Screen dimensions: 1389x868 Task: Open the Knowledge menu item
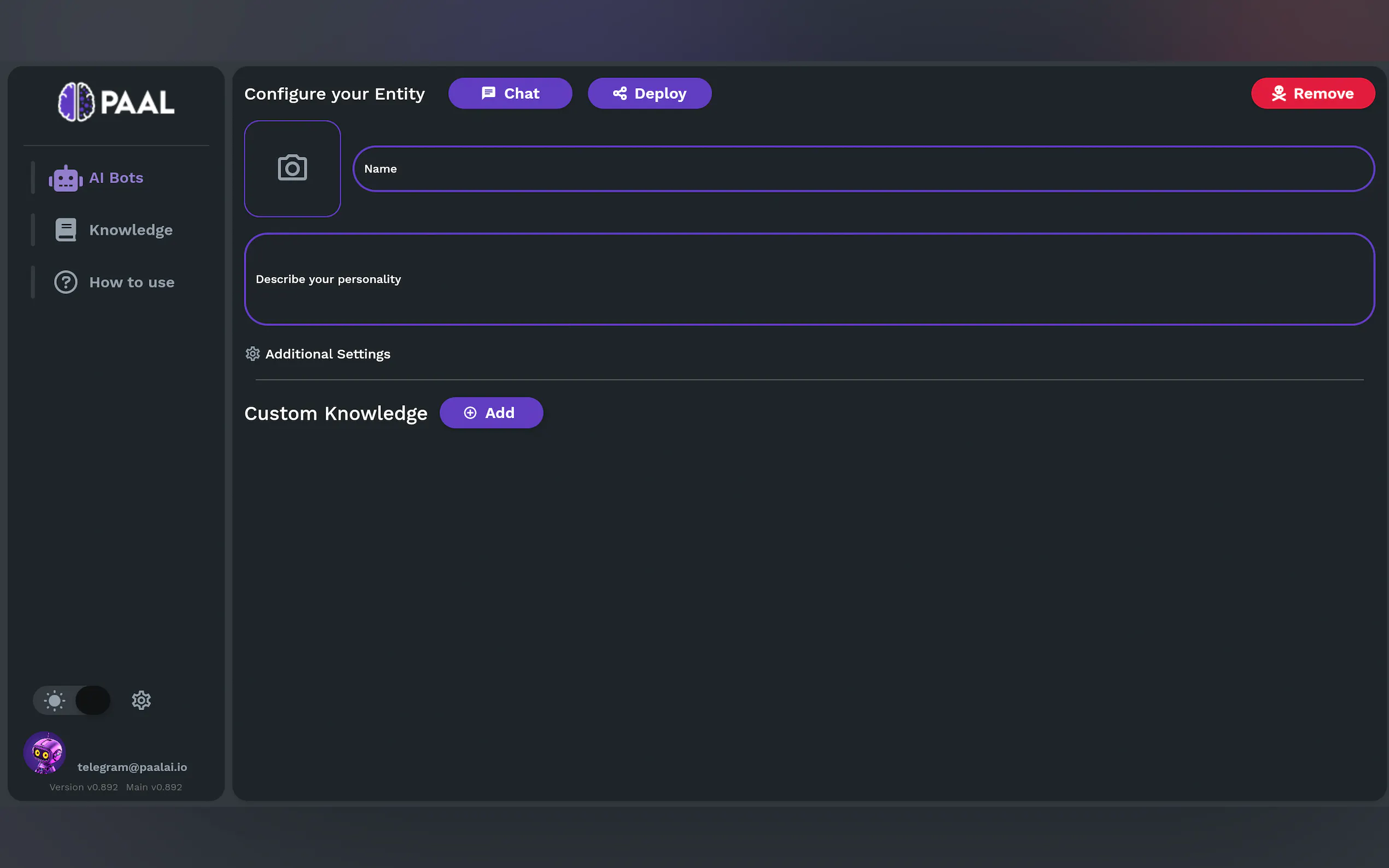pyautogui.click(x=131, y=230)
